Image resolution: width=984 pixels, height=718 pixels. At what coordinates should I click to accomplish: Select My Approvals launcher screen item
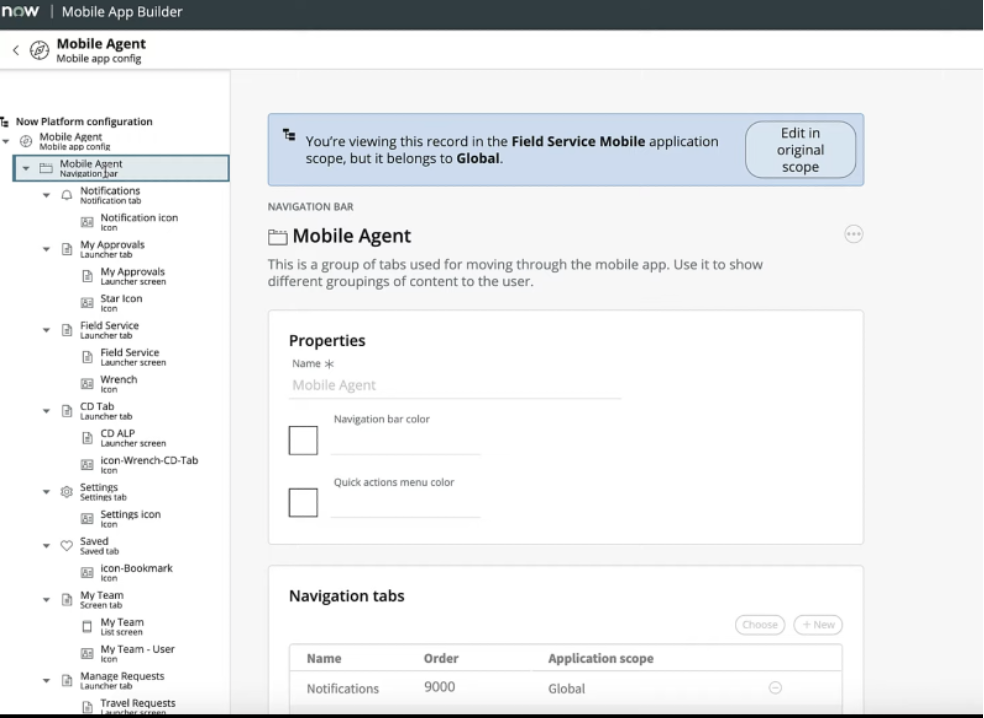click(132, 276)
